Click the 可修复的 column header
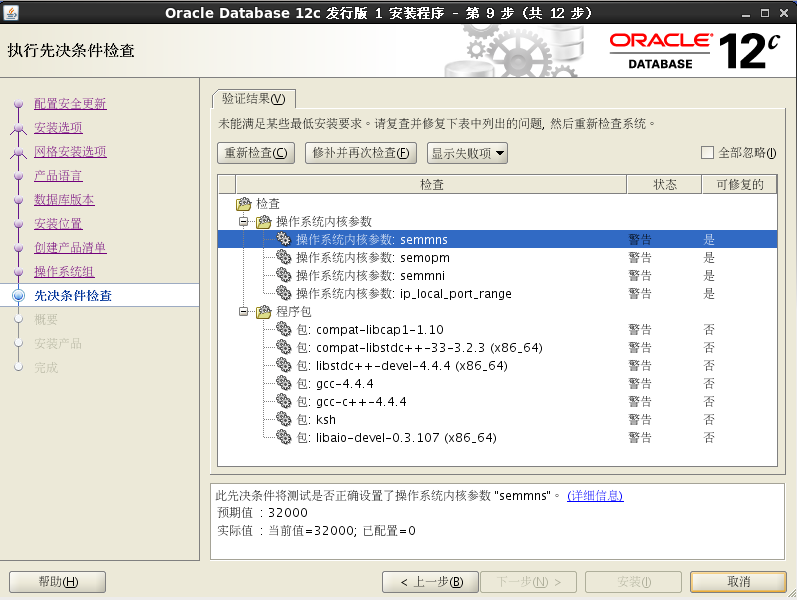Image resolution: width=797 pixels, height=600 pixels. point(740,185)
